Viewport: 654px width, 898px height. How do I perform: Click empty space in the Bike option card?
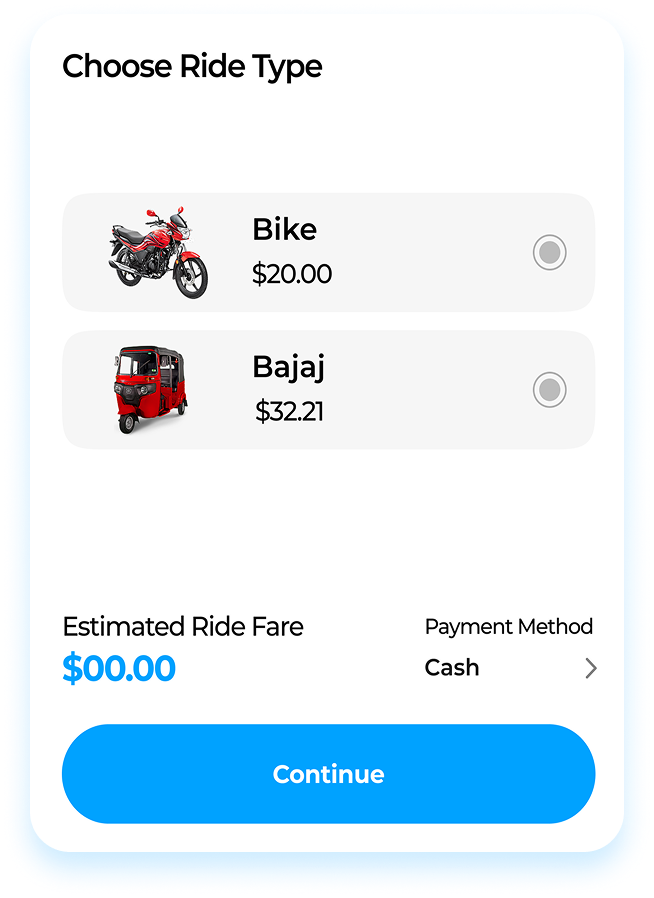coord(430,253)
